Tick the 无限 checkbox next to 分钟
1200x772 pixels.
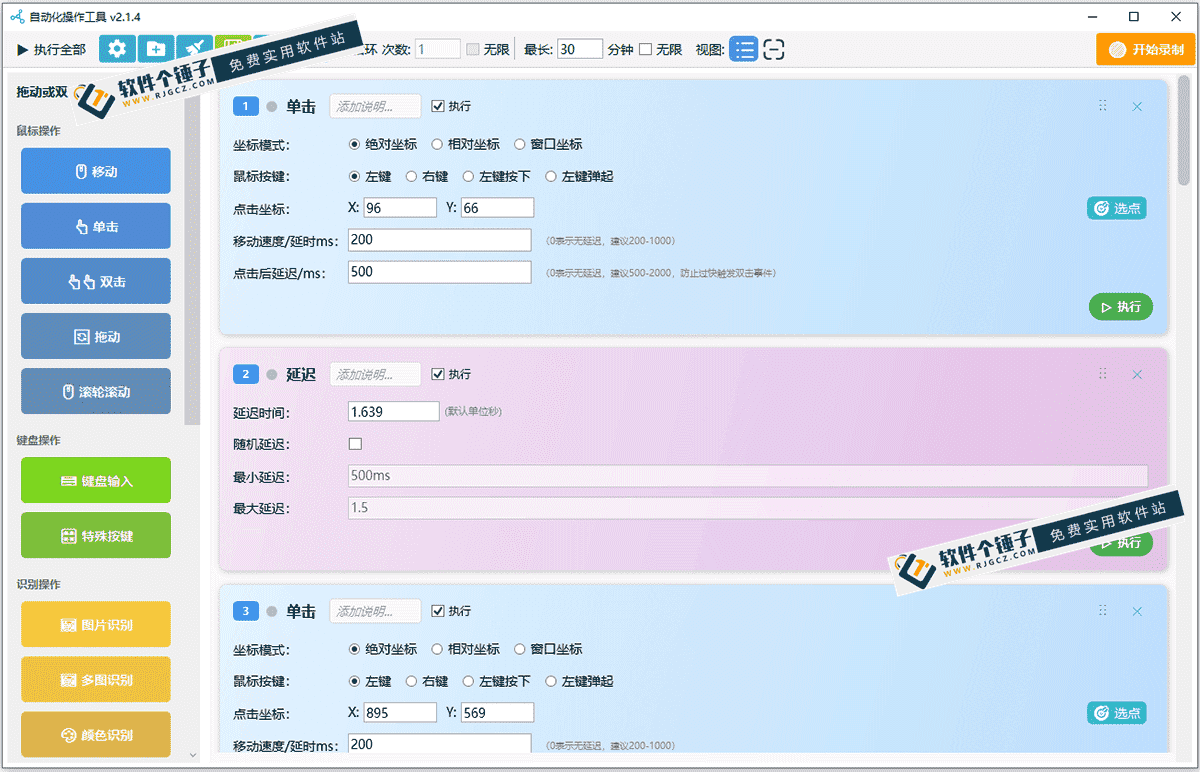coord(645,49)
